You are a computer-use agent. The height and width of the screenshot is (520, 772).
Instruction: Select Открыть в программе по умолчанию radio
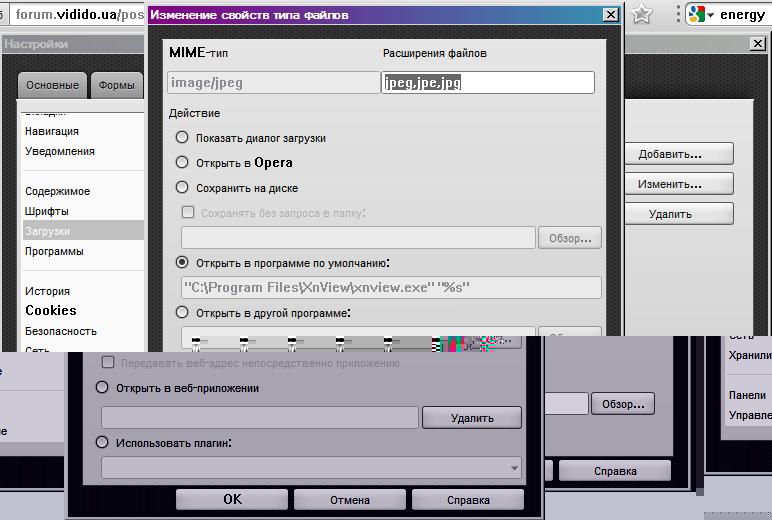pos(182,262)
